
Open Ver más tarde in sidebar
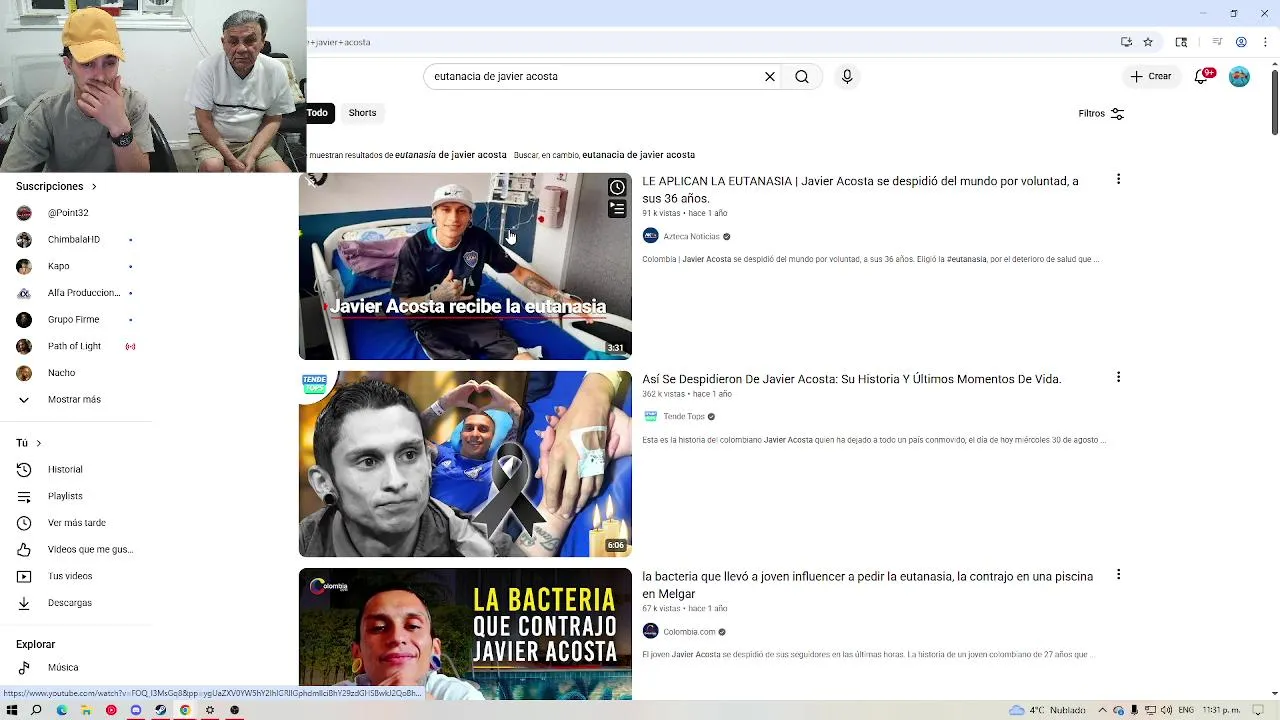pos(77,523)
